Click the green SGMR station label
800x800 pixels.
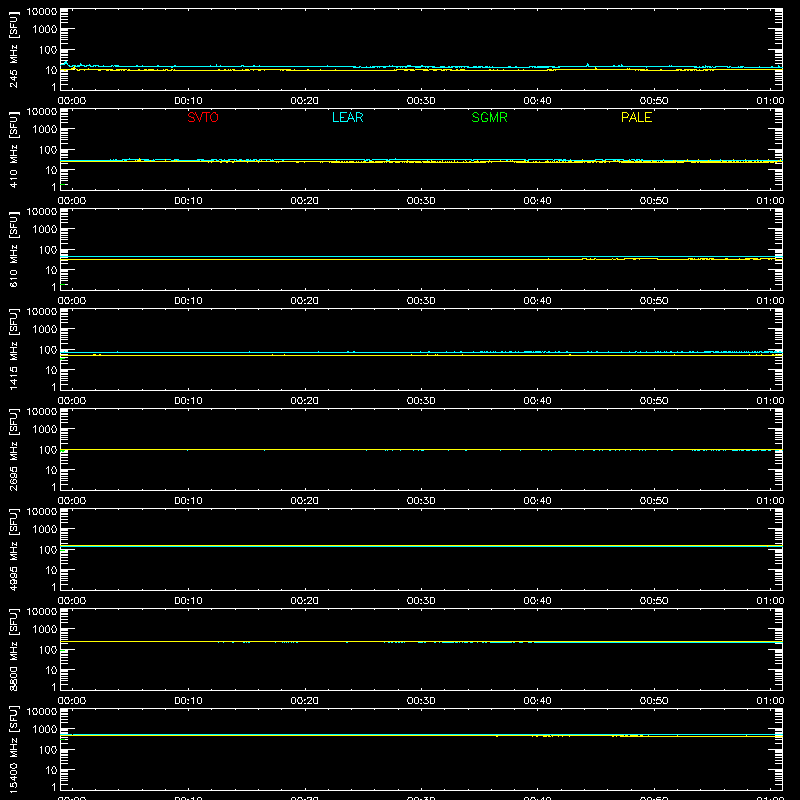(489, 117)
